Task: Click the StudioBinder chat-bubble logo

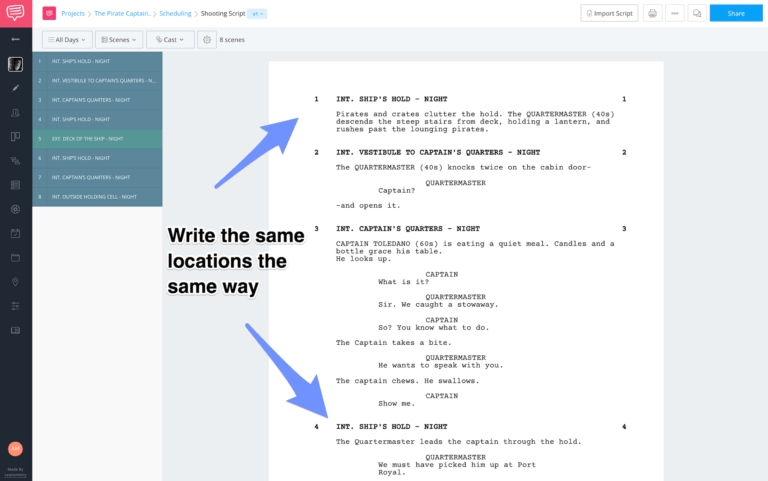Action: [x=15, y=13]
